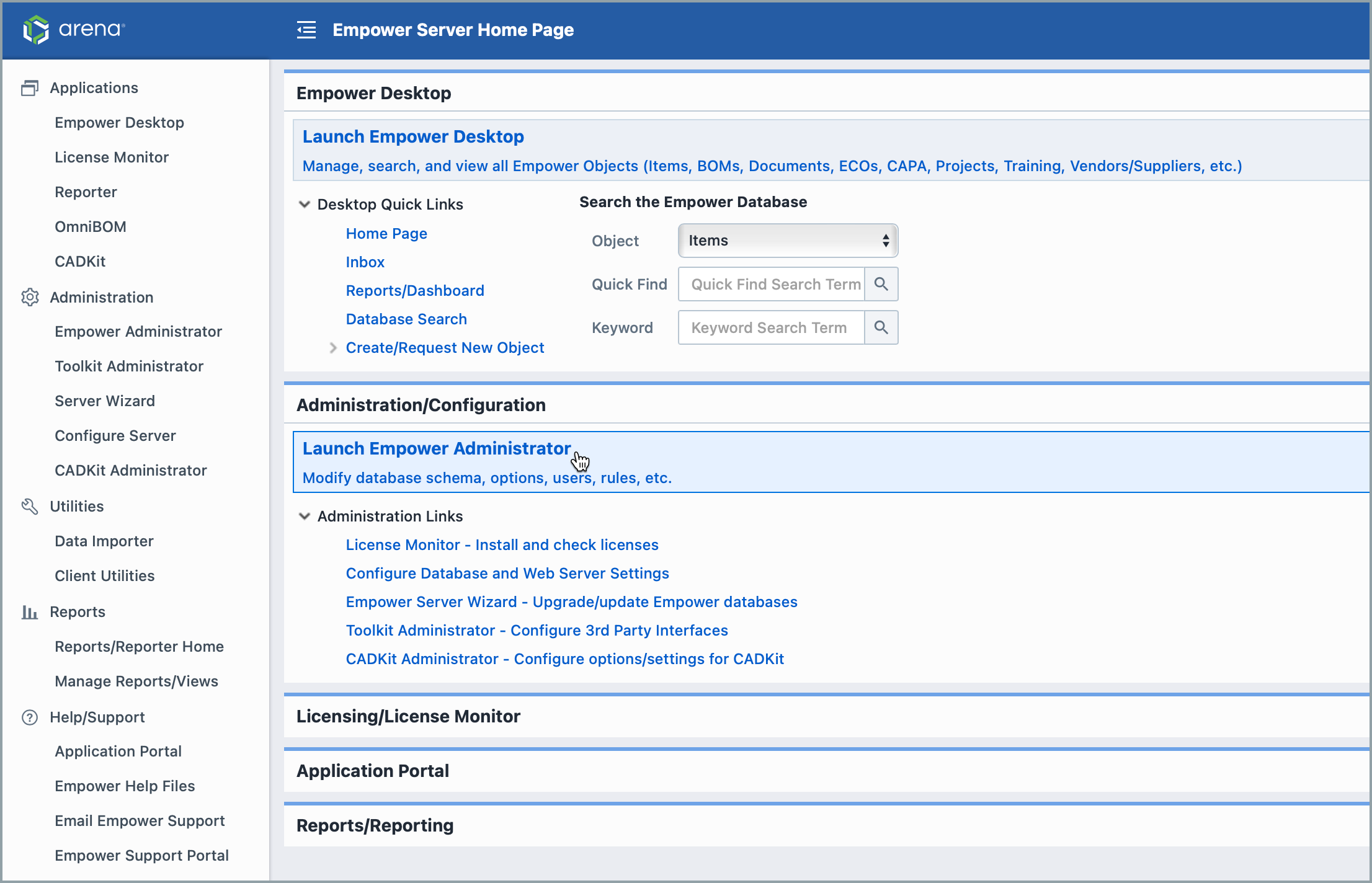Collapse the Administration Links section
This screenshot has width=1372, height=883.
pyautogui.click(x=305, y=517)
